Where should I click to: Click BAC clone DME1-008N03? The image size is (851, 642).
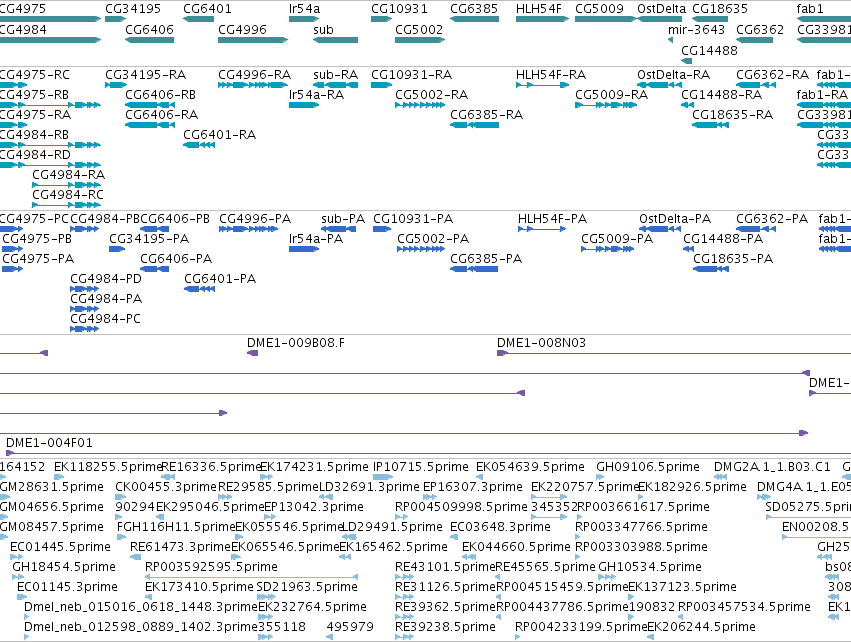coord(542,343)
